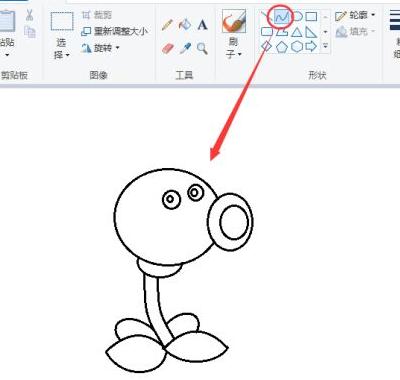Click the scissors Cut icon
Screen dimensions: 400x380
click(x=29, y=15)
